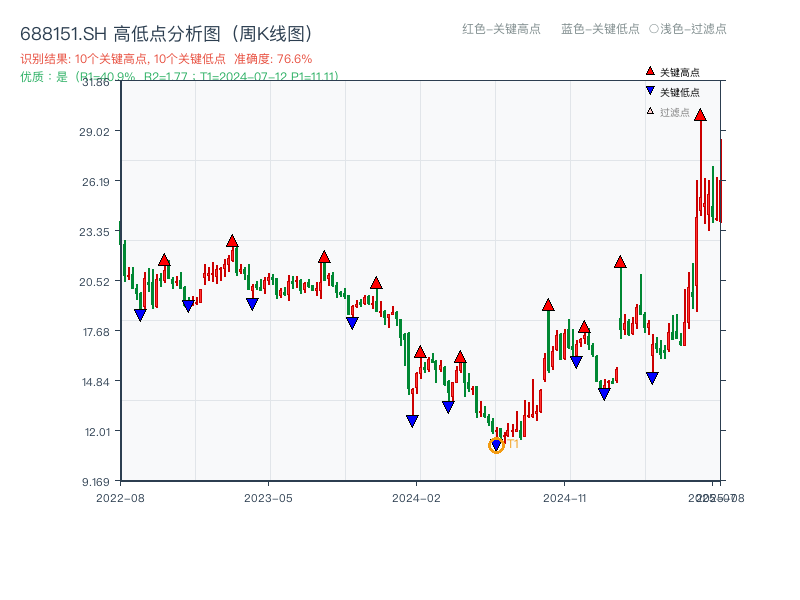The height and width of the screenshot is (600, 800).
Task: Click the red key-high marker just above 2024-02 axis tick
Action: click(420, 352)
